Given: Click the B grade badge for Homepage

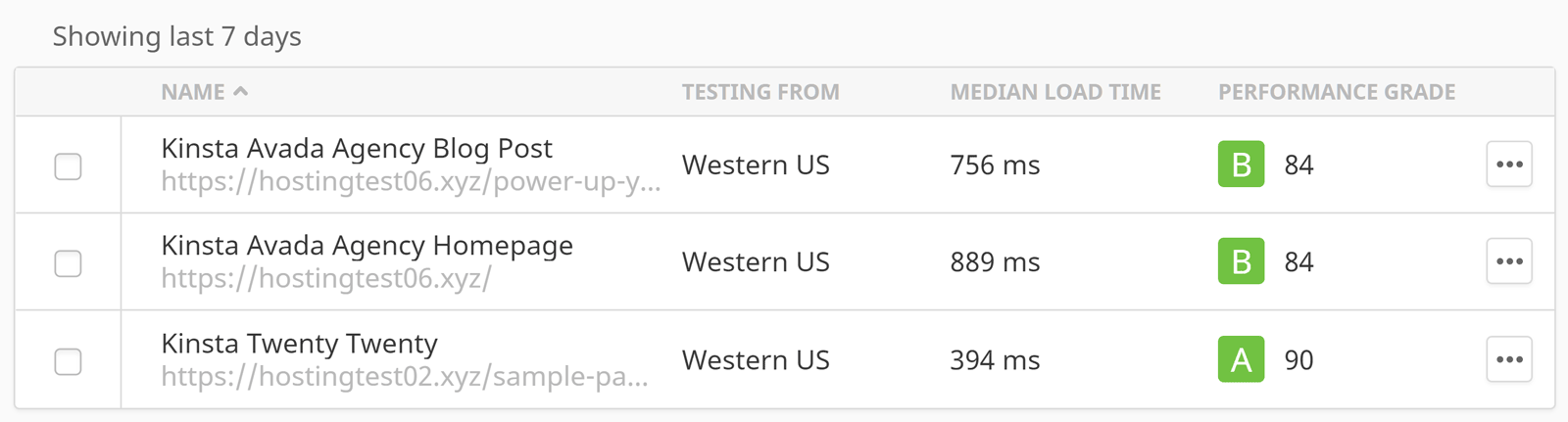Looking at the screenshot, I should click(x=1241, y=261).
